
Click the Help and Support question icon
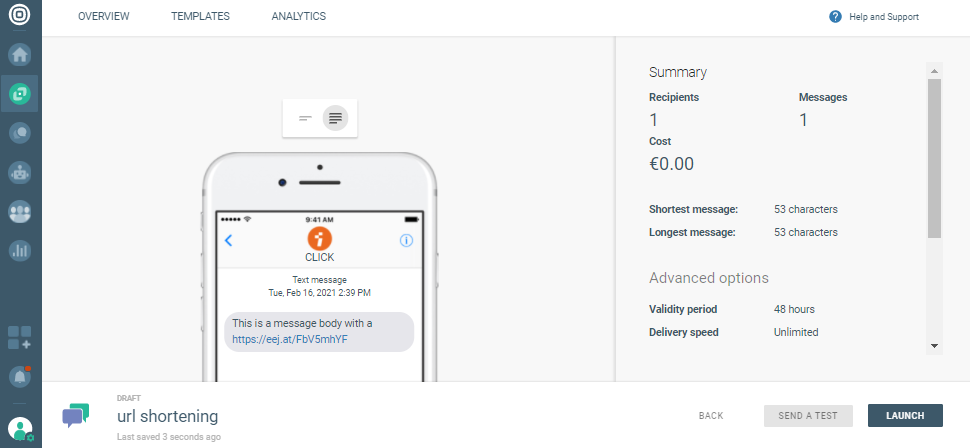(835, 17)
